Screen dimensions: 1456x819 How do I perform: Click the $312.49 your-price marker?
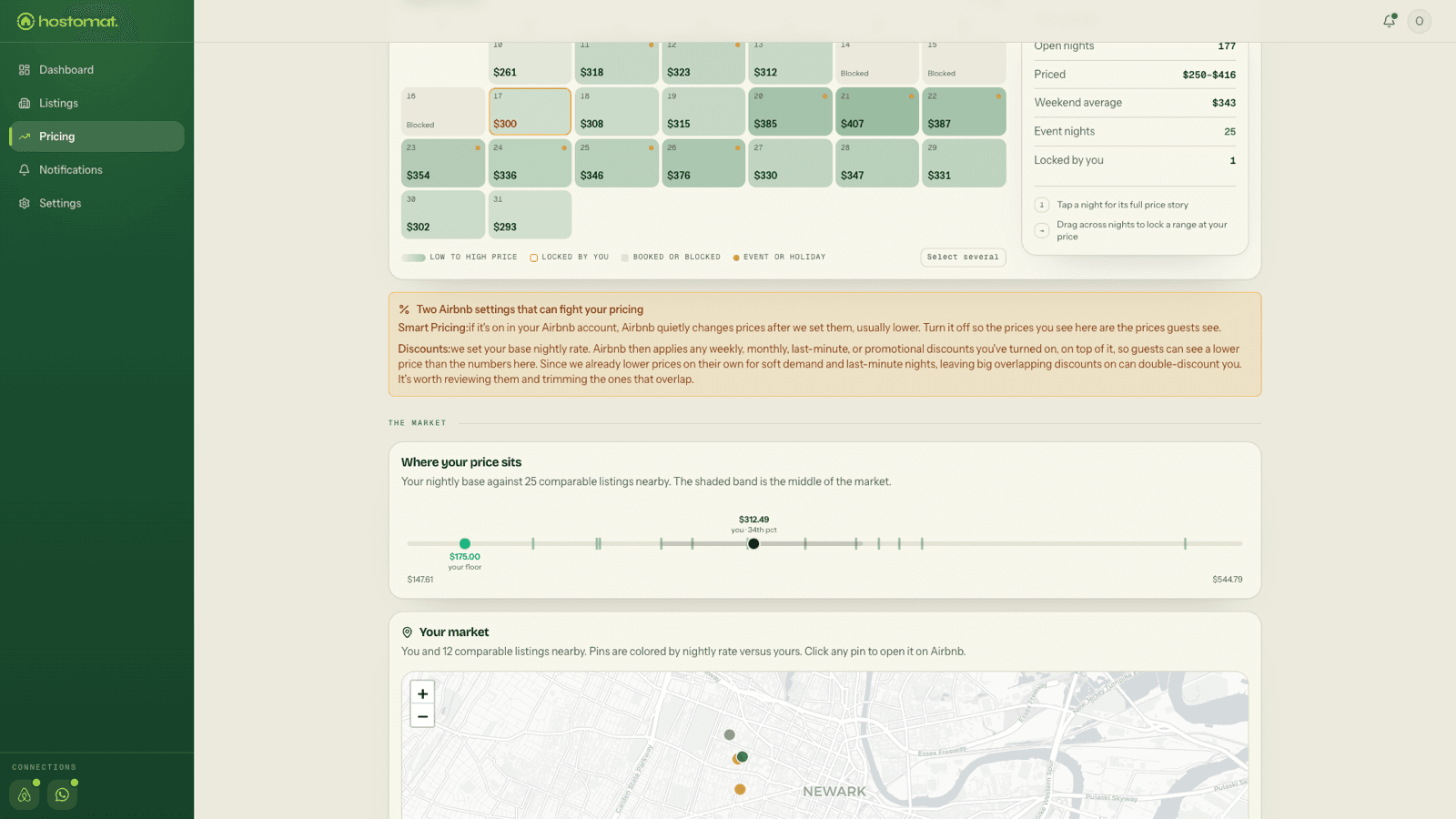[x=753, y=543]
